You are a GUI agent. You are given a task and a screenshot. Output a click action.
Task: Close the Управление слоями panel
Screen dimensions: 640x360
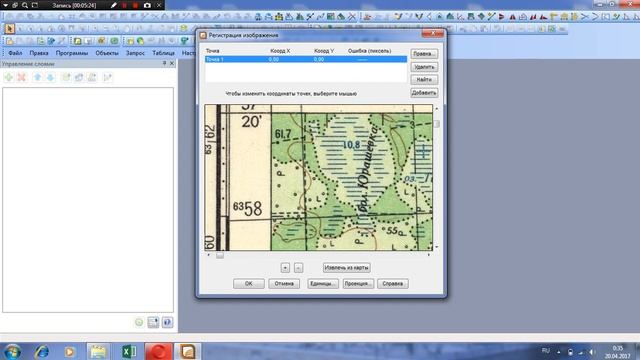172,63
